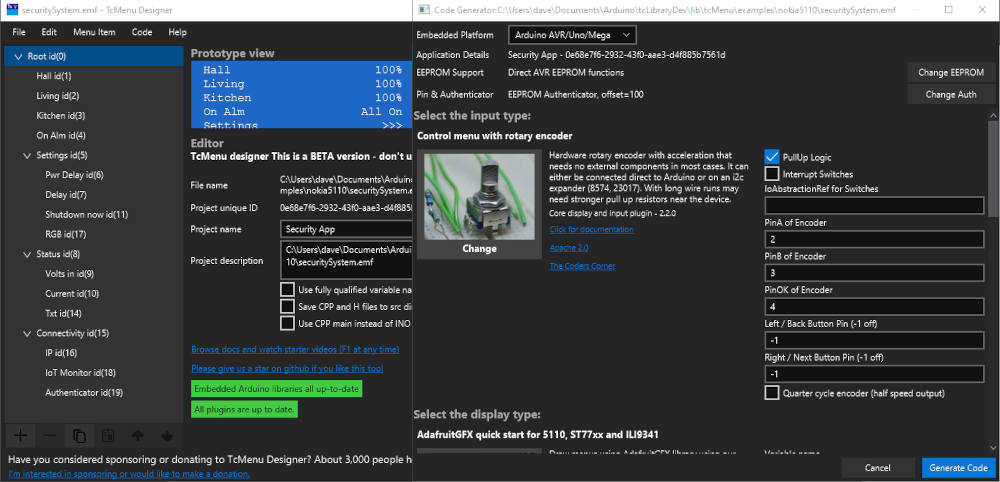The height and width of the screenshot is (482, 1000).
Task: Paste menu item clipboard icon
Action: (x=108, y=436)
